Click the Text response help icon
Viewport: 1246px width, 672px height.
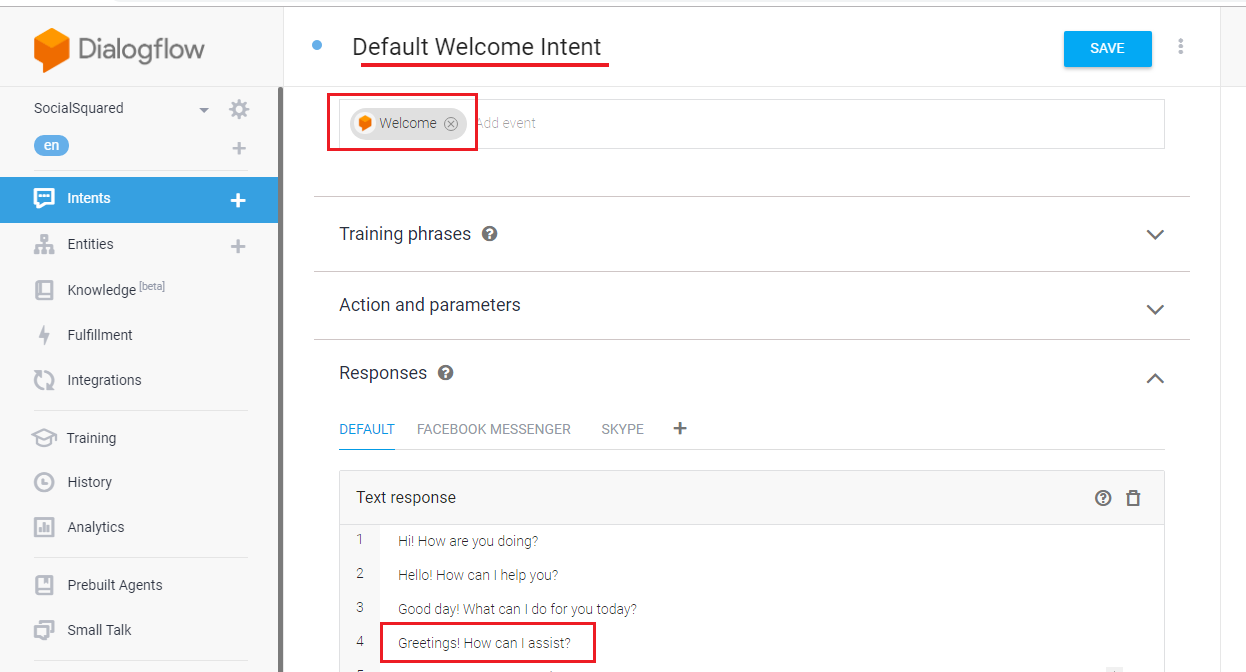point(1103,498)
